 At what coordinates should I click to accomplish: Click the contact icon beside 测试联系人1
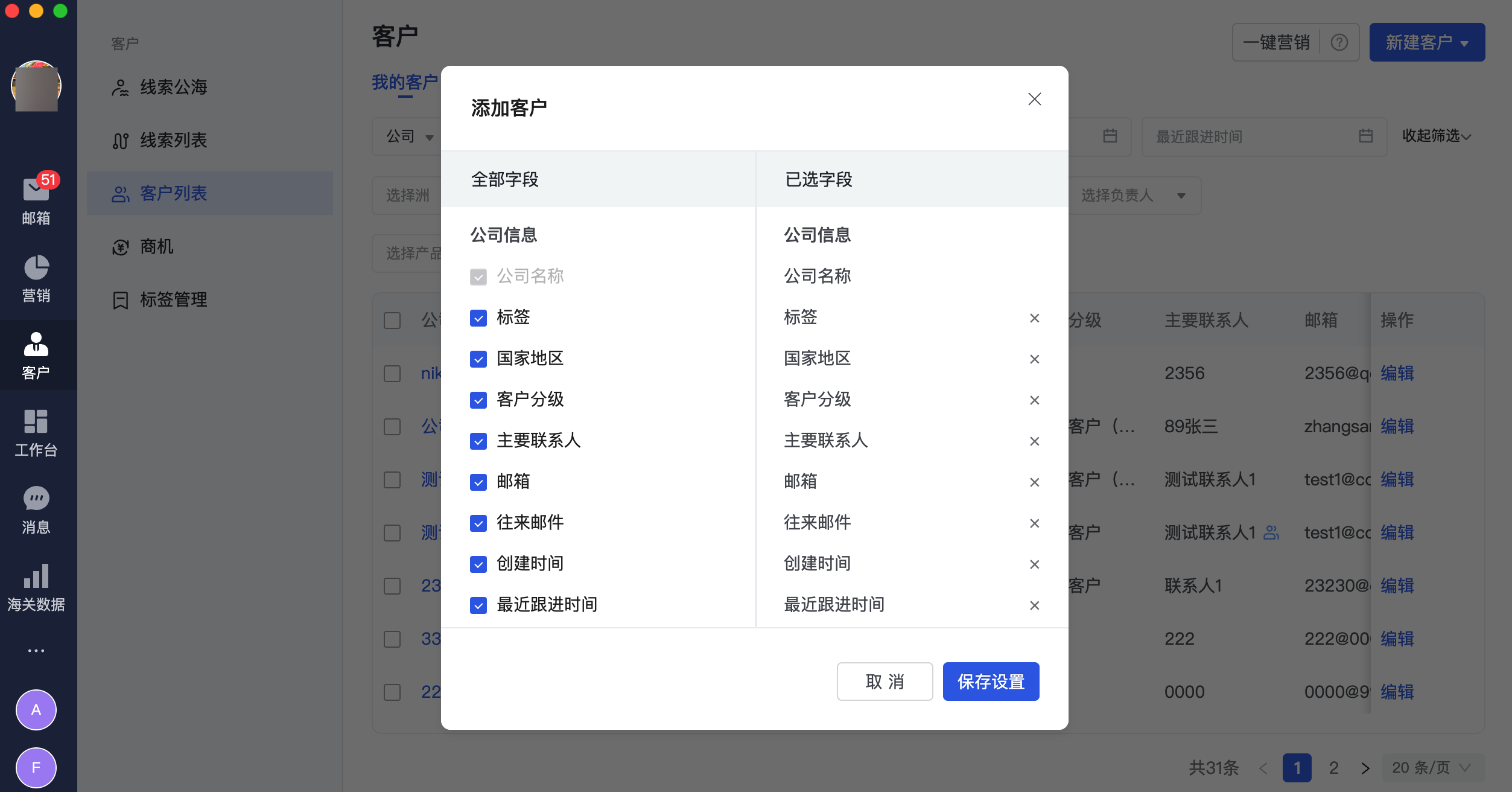click(1271, 532)
